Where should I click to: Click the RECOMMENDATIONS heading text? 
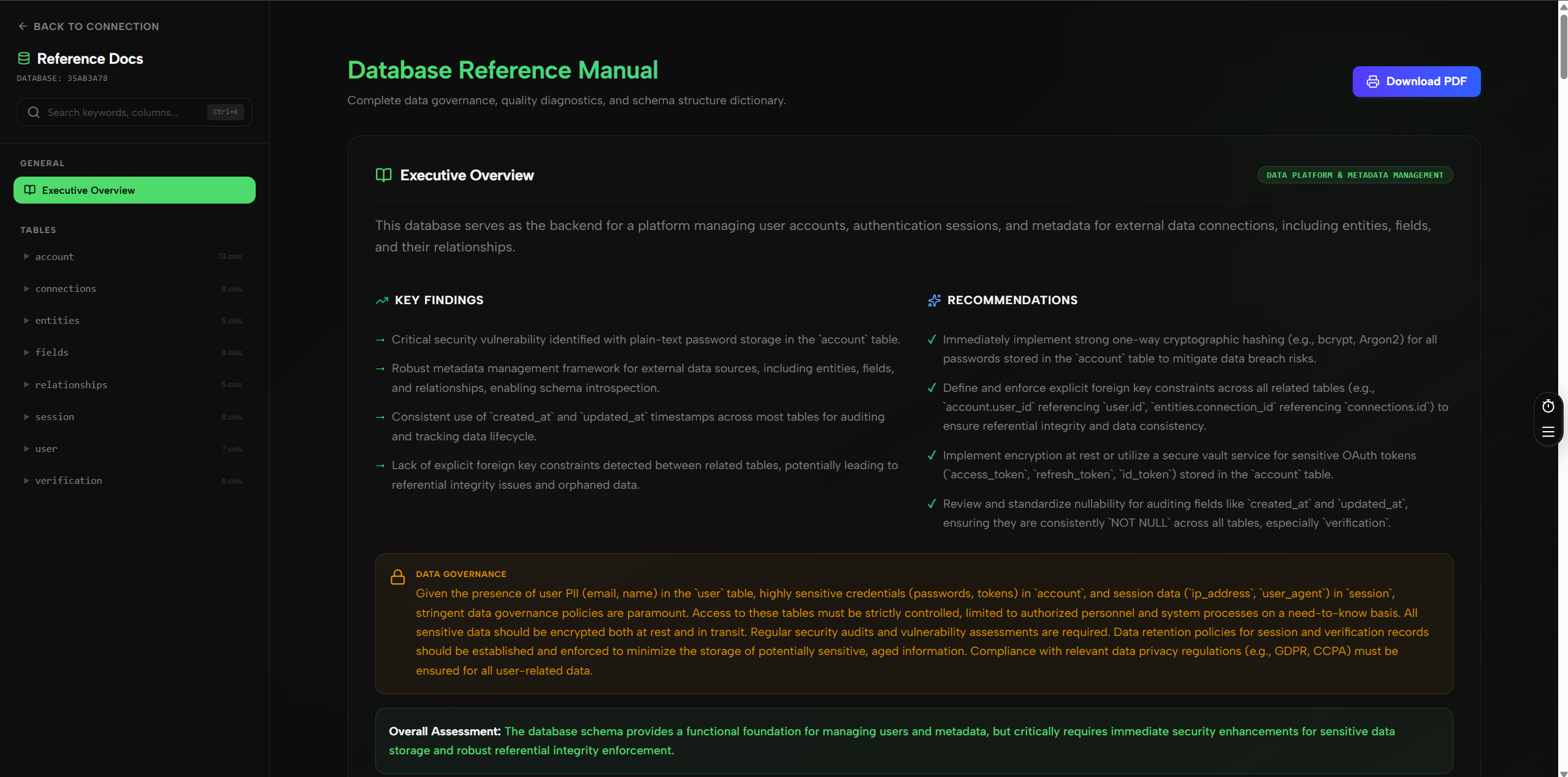[1012, 300]
